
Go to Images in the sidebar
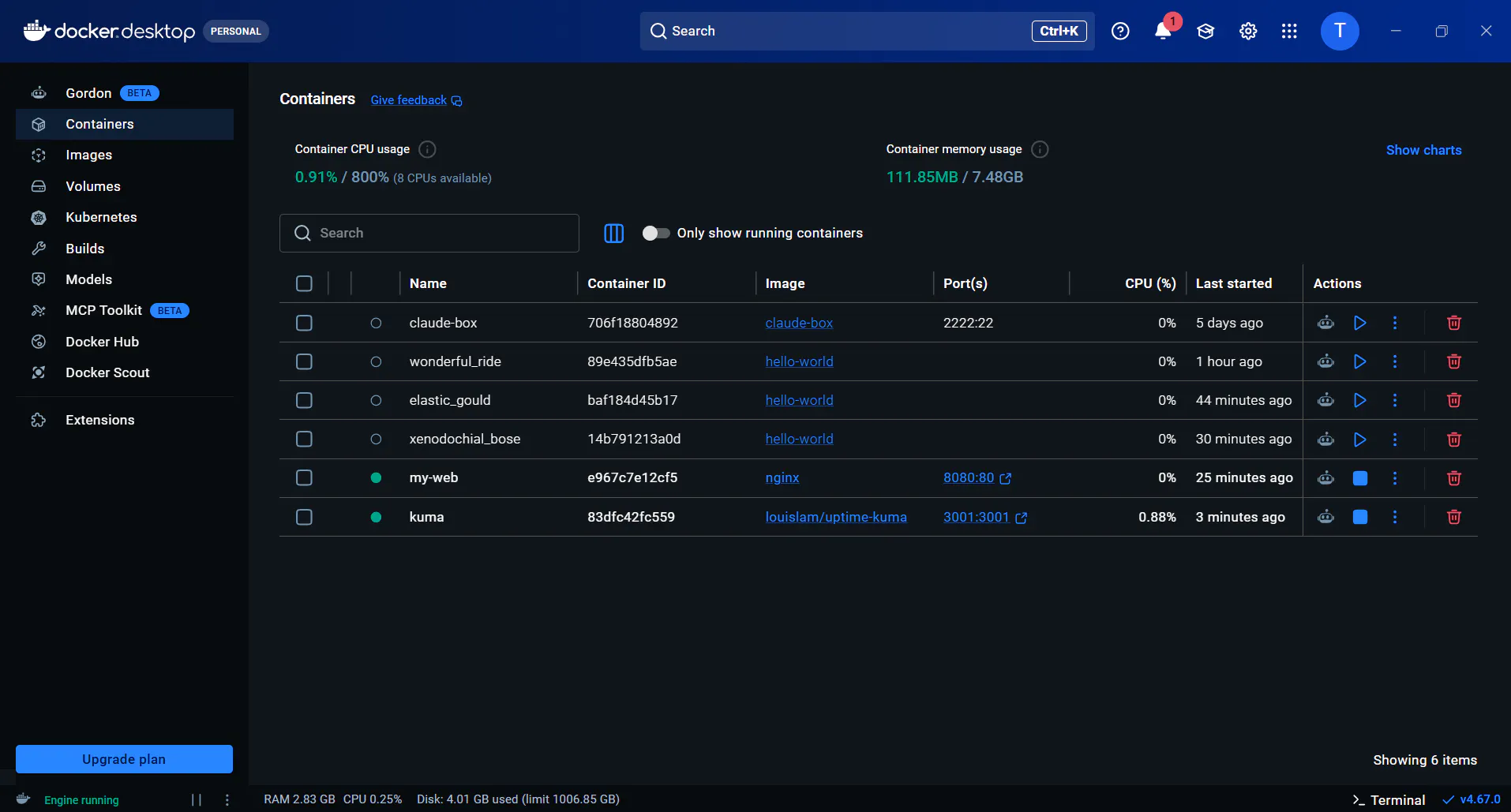coord(125,155)
